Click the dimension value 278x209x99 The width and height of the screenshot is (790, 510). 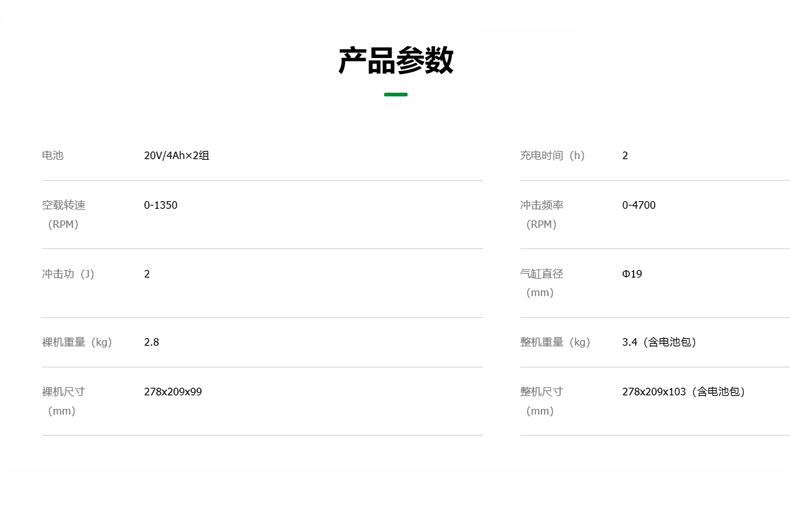[172, 392]
